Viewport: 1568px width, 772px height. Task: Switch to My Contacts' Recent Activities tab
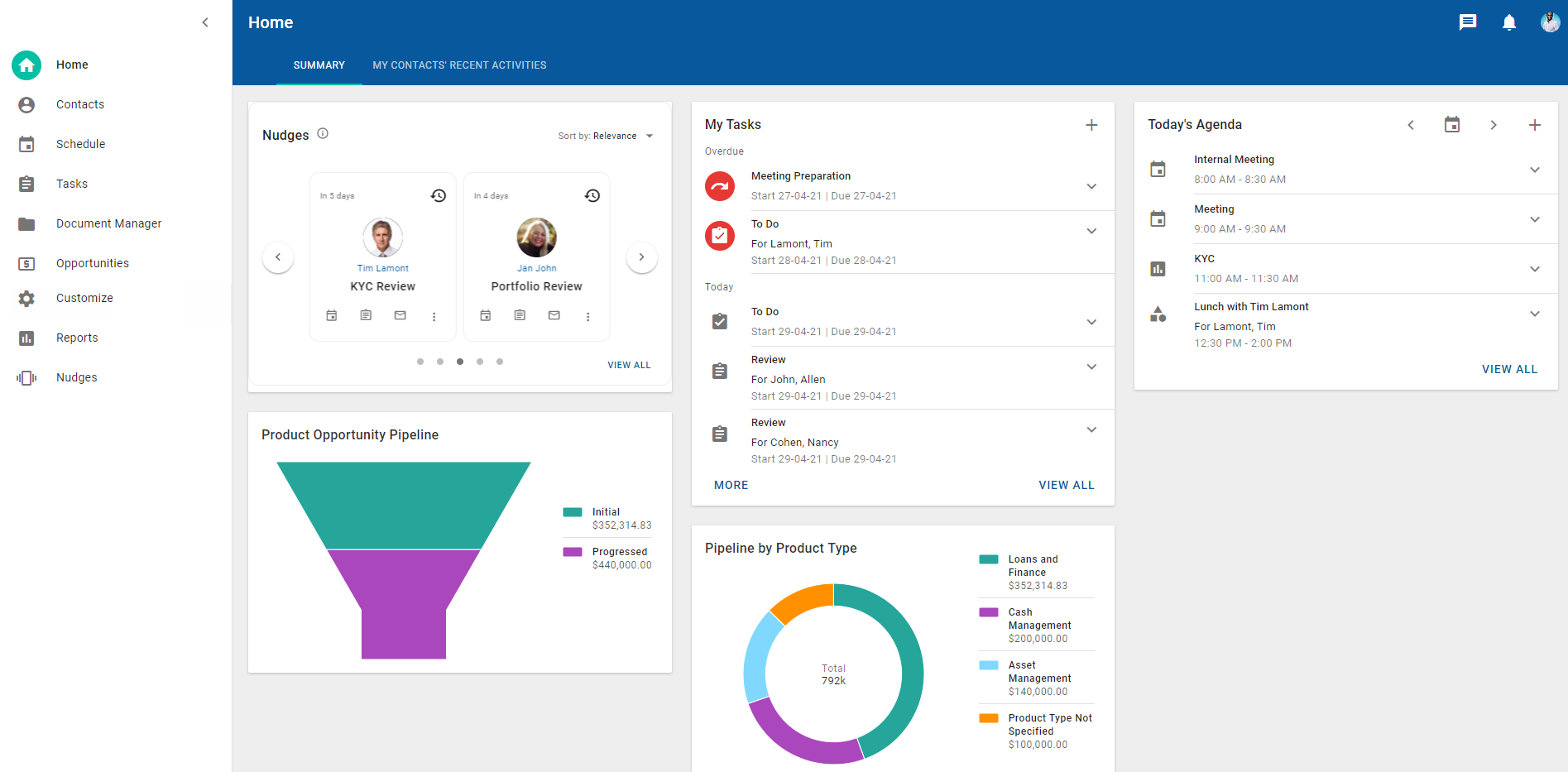pyautogui.click(x=459, y=65)
